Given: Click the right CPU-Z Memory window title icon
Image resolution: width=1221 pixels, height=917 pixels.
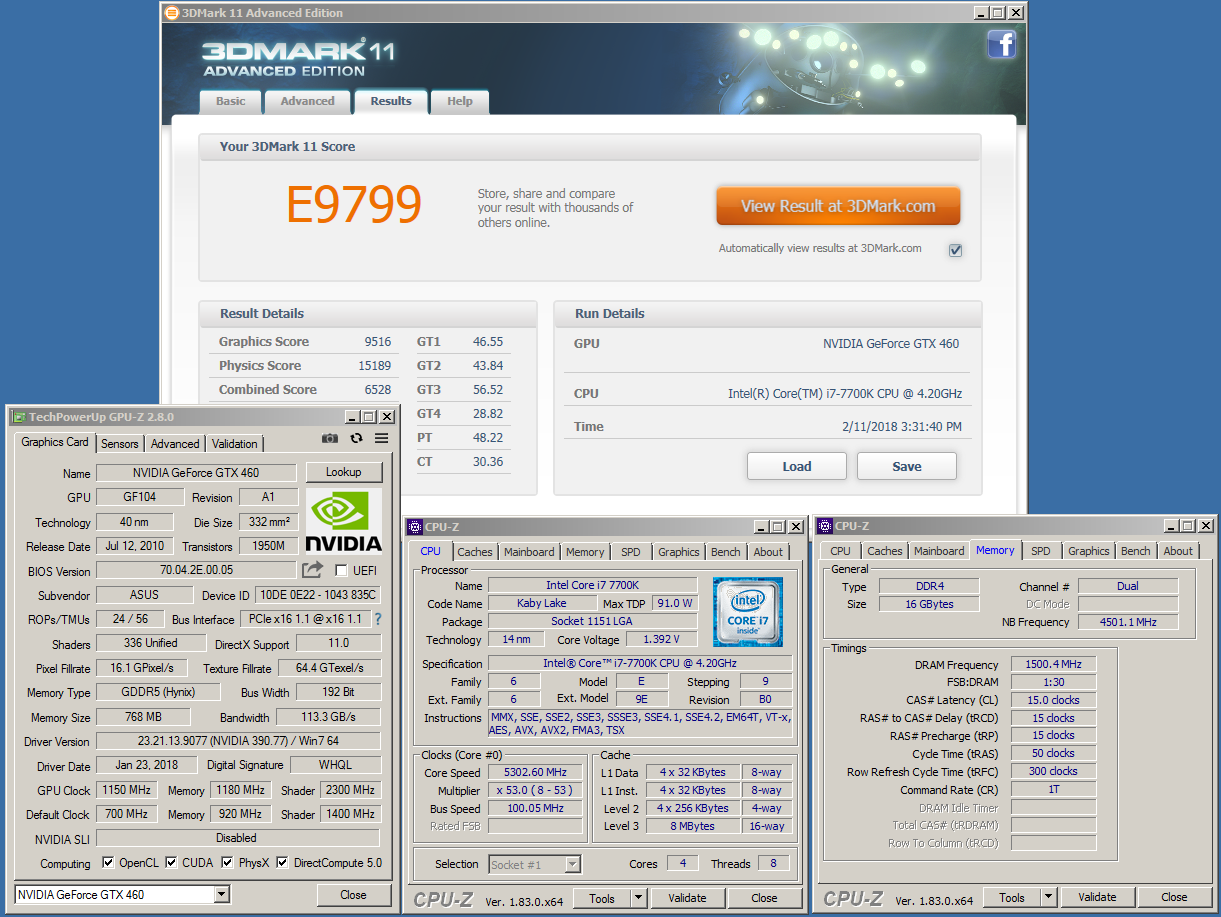Looking at the screenshot, I should pyautogui.click(x=825, y=526).
